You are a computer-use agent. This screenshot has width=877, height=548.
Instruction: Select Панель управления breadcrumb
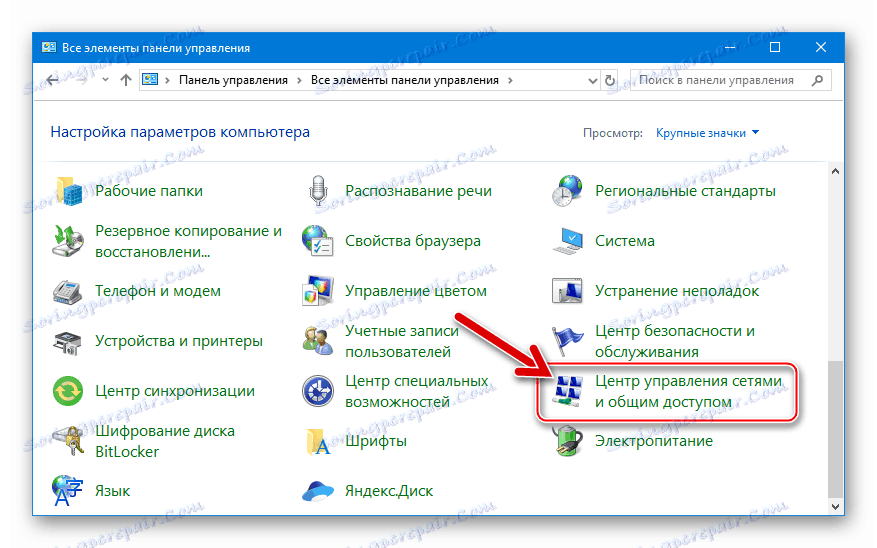pos(233,80)
